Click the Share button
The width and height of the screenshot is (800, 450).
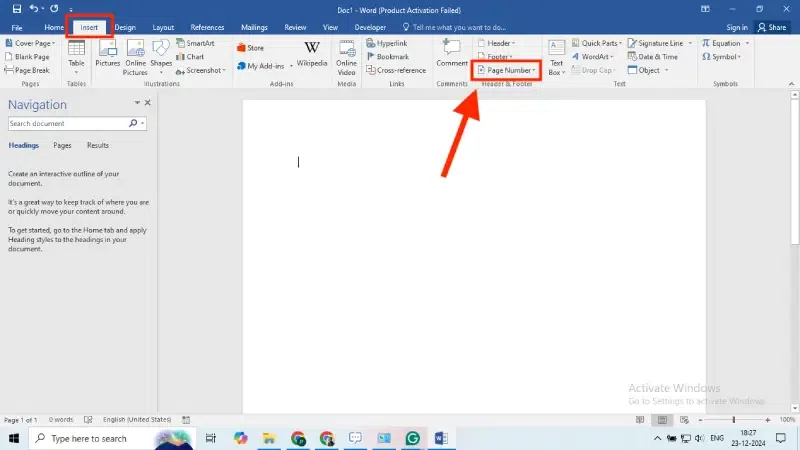pyautogui.click(x=772, y=28)
